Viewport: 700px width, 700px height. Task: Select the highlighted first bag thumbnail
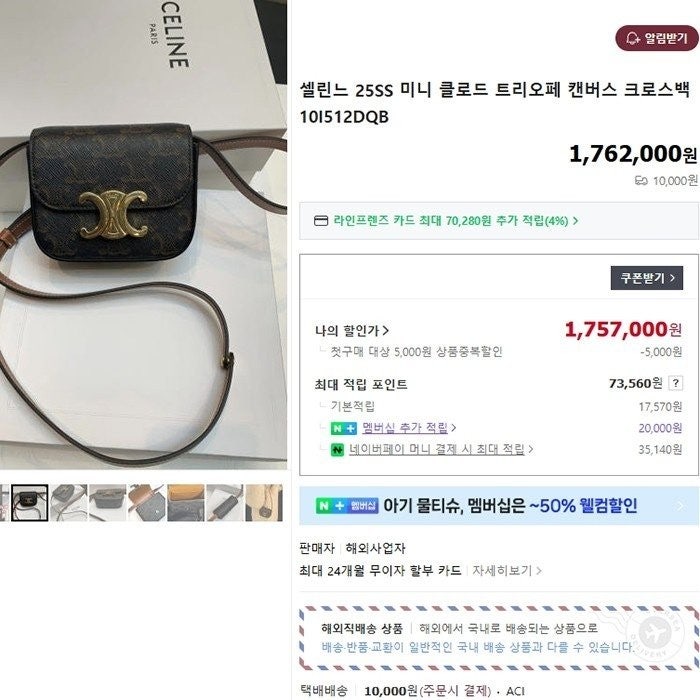click(x=29, y=503)
